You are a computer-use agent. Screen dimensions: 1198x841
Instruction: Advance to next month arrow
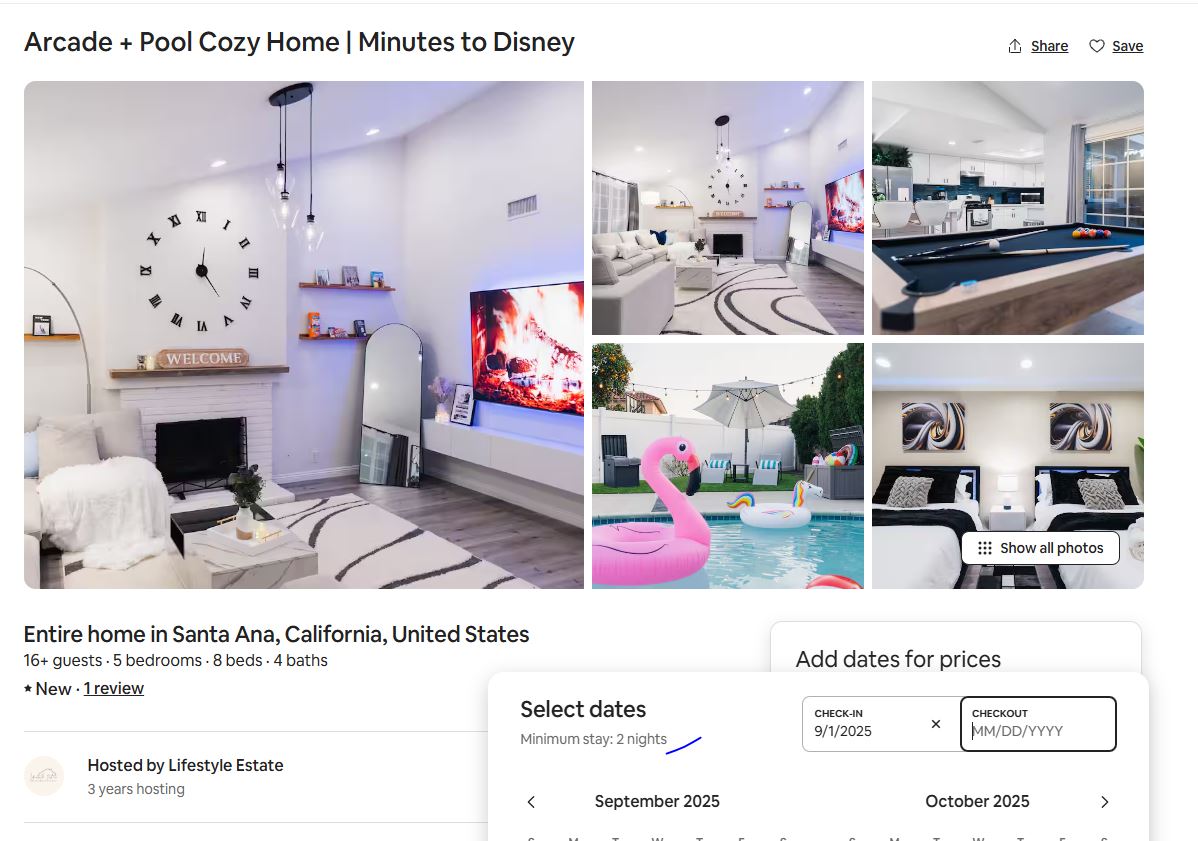pos(1104,801)
